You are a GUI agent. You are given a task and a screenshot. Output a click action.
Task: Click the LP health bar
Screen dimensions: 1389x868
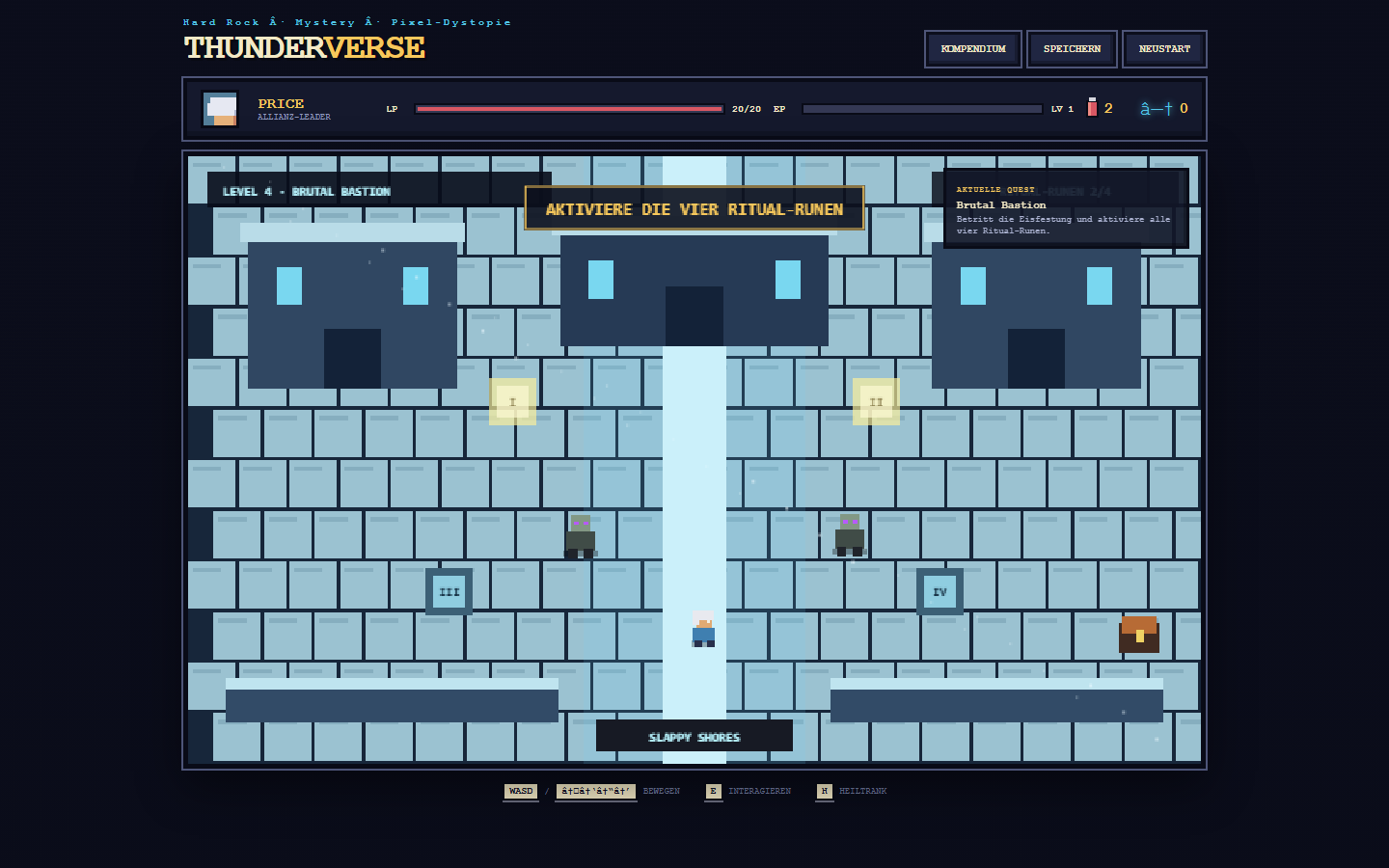point(569,109)
